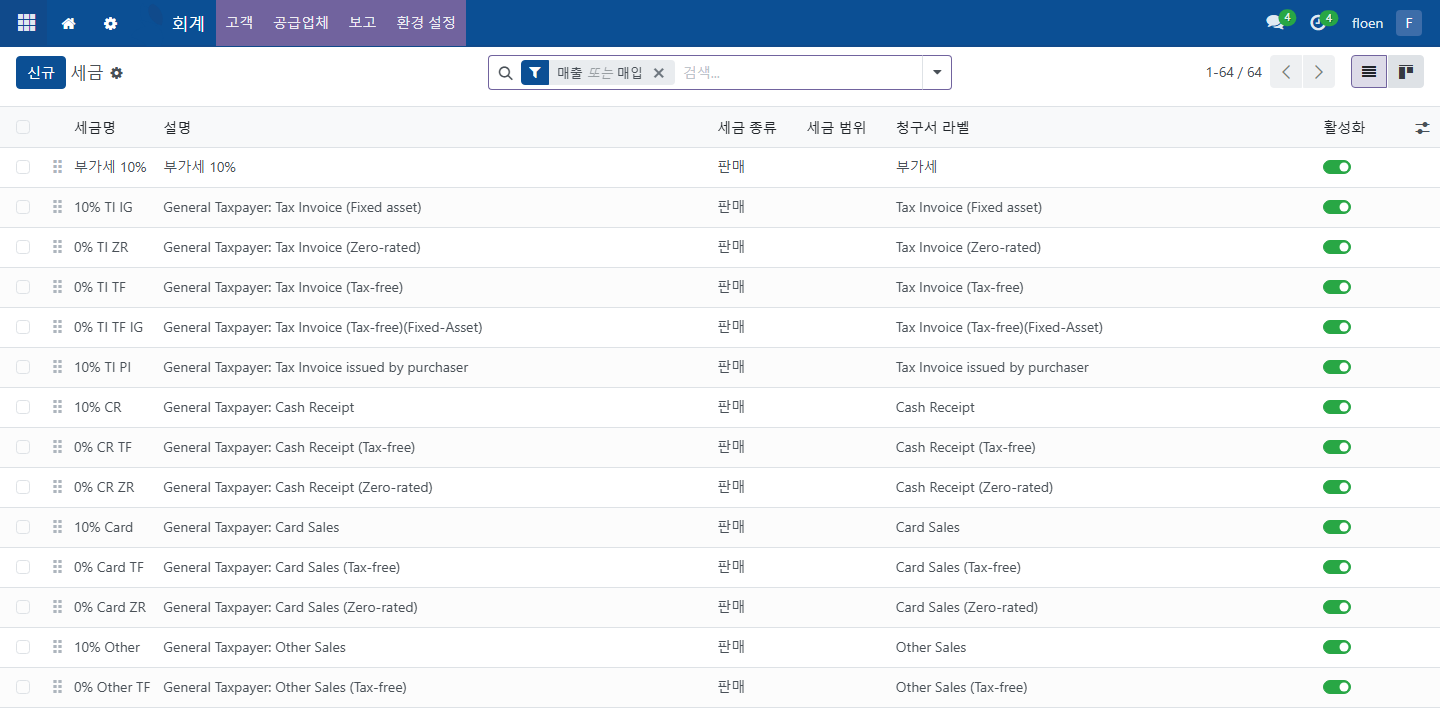
Task: Open the 0% TI TF IG tax row
Action: [720, 327]
